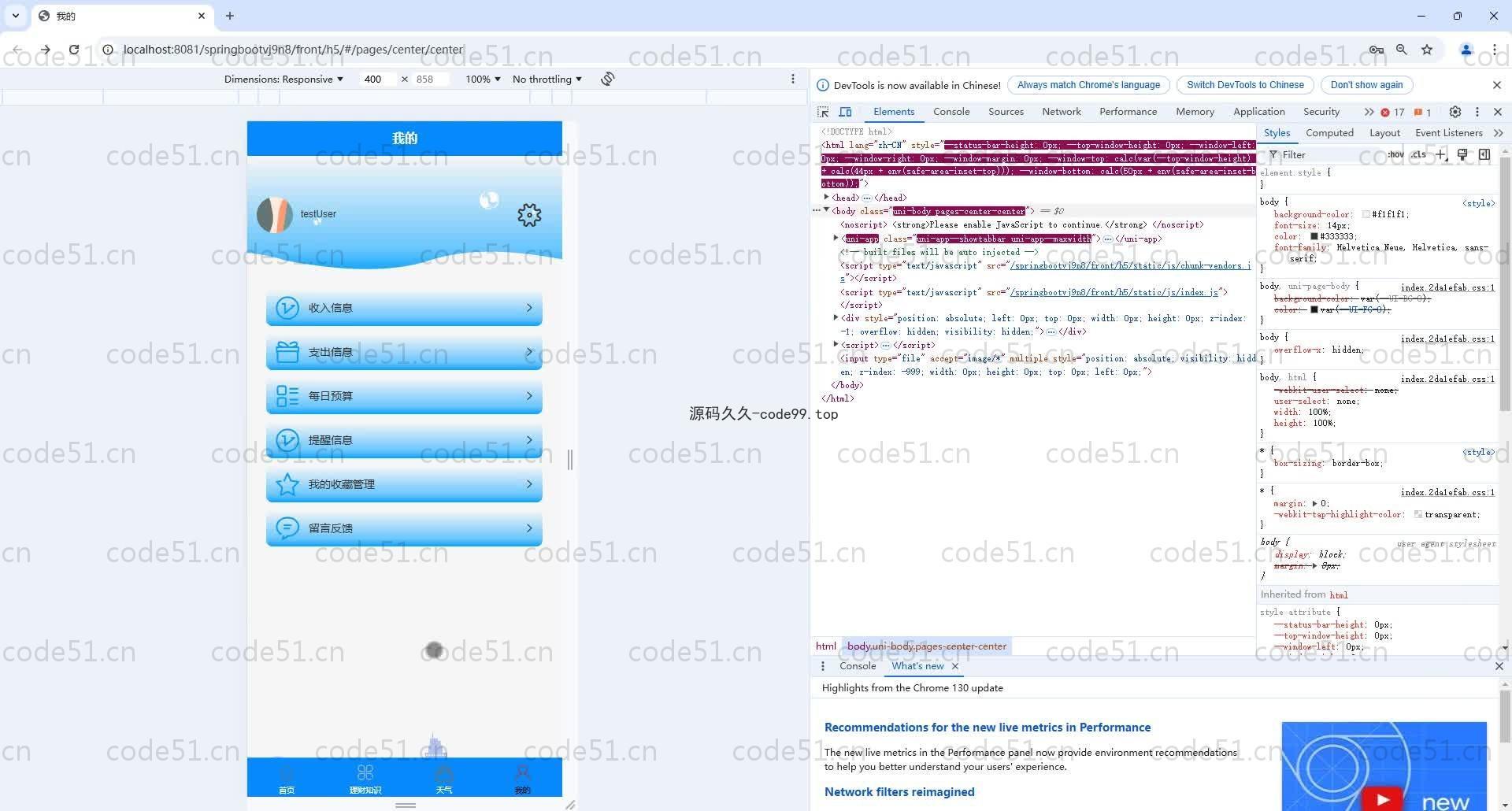Click Switch DevTools to Chinese button
Viewport: 1512px width, 811px height.
coord(1245,85)
